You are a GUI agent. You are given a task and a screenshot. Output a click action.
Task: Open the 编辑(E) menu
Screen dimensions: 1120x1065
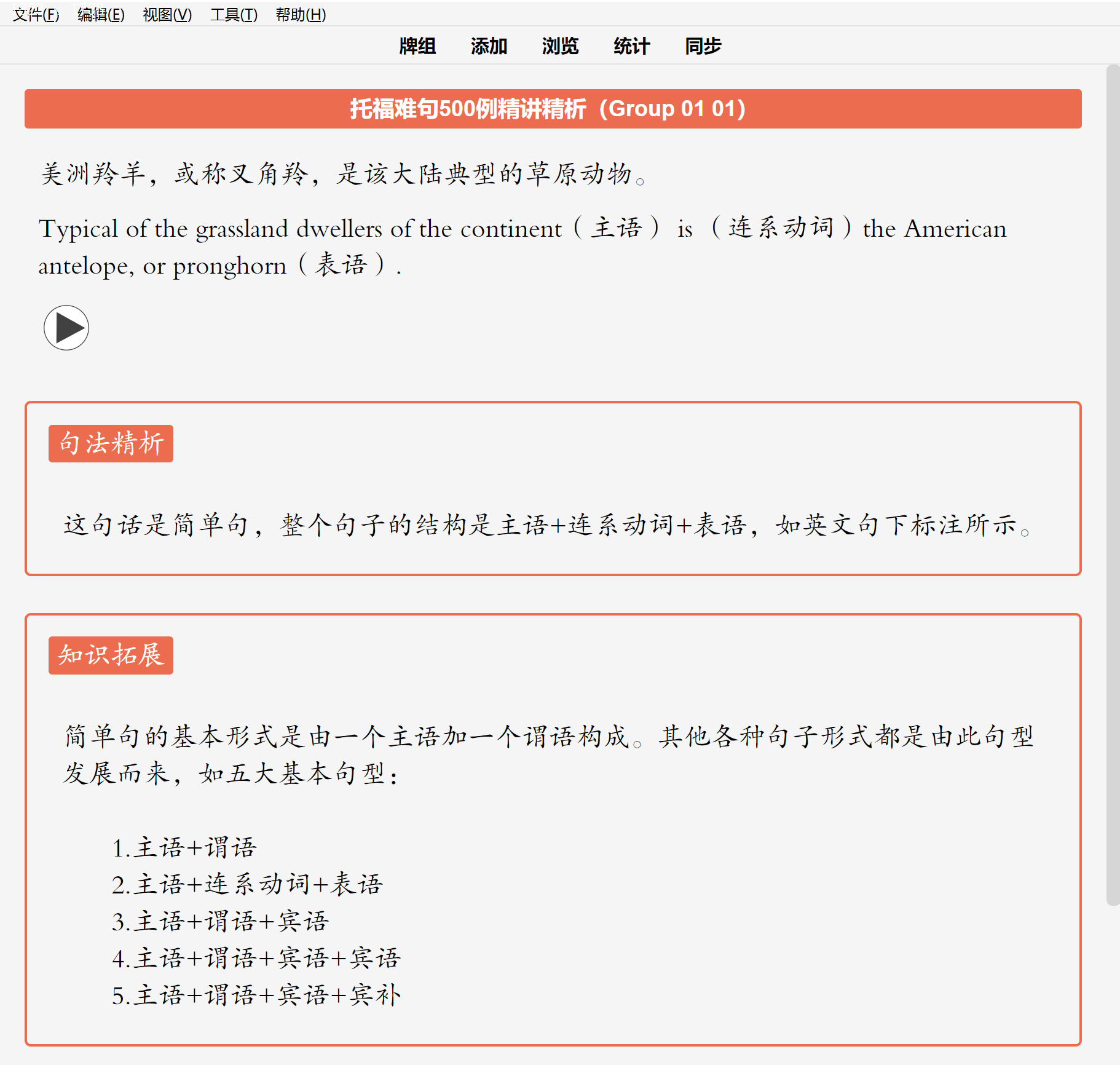(x=101, y=15)
